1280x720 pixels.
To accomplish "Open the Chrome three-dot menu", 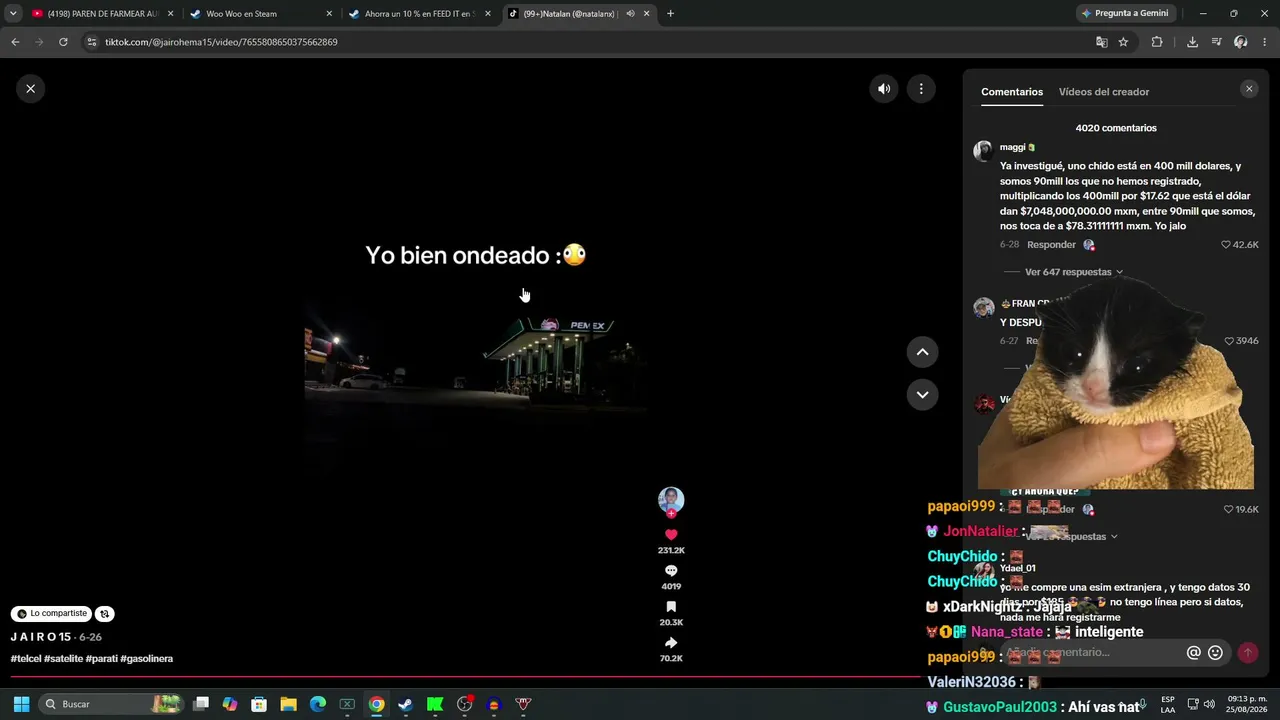I will (x=1265, y=42).
